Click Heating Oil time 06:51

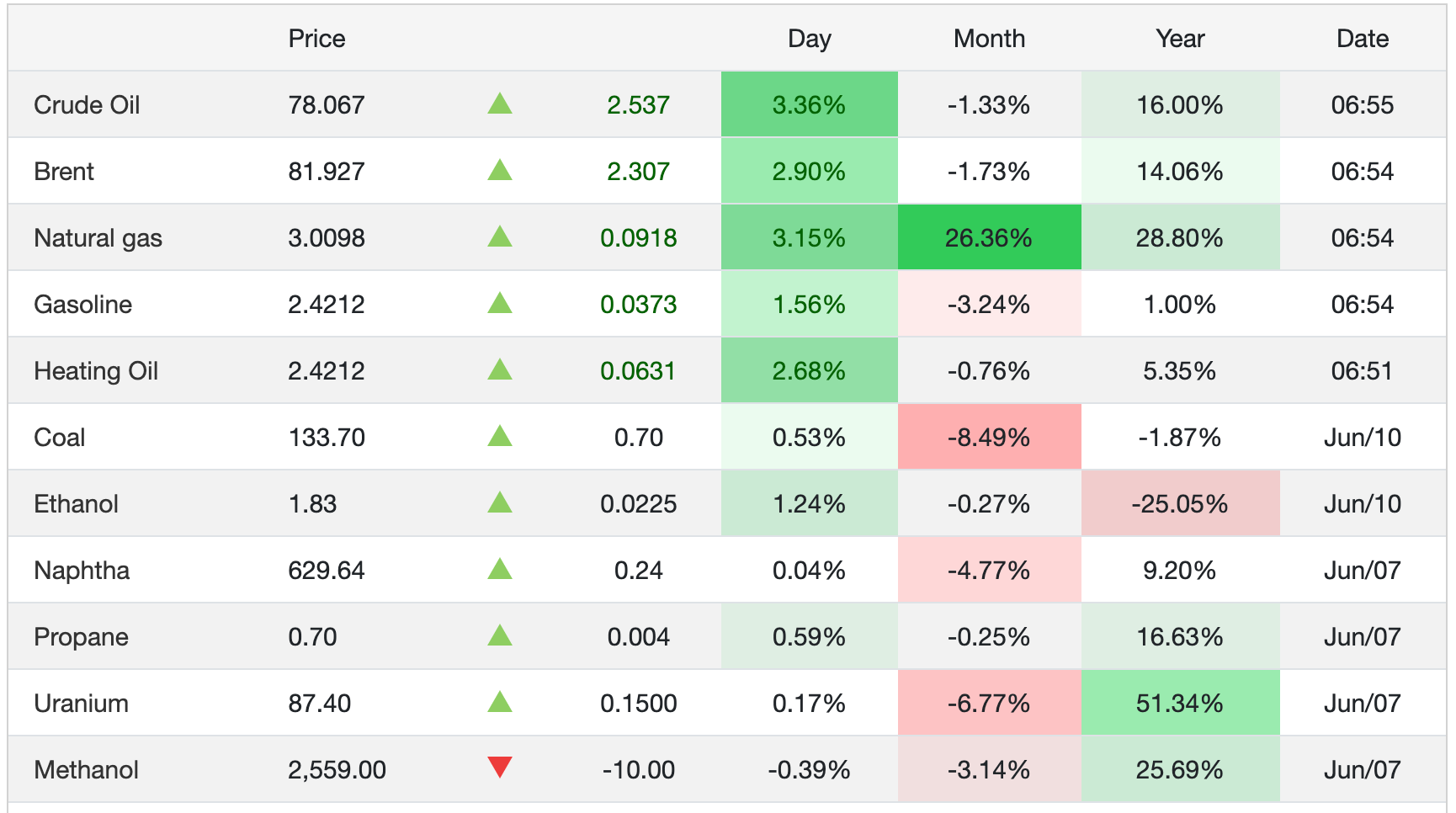click(x=1363, y=371)
